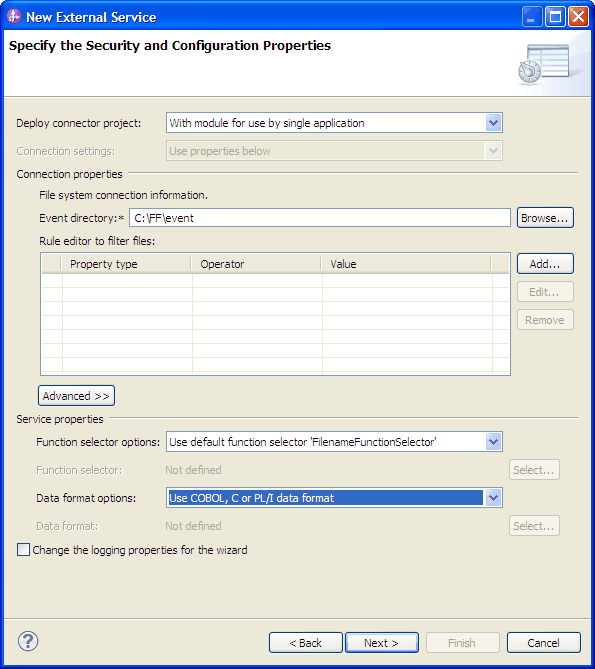The width and height of the screenshot is (595, 669).
Task: Minimize the dialog window
Action: (532, 17)
